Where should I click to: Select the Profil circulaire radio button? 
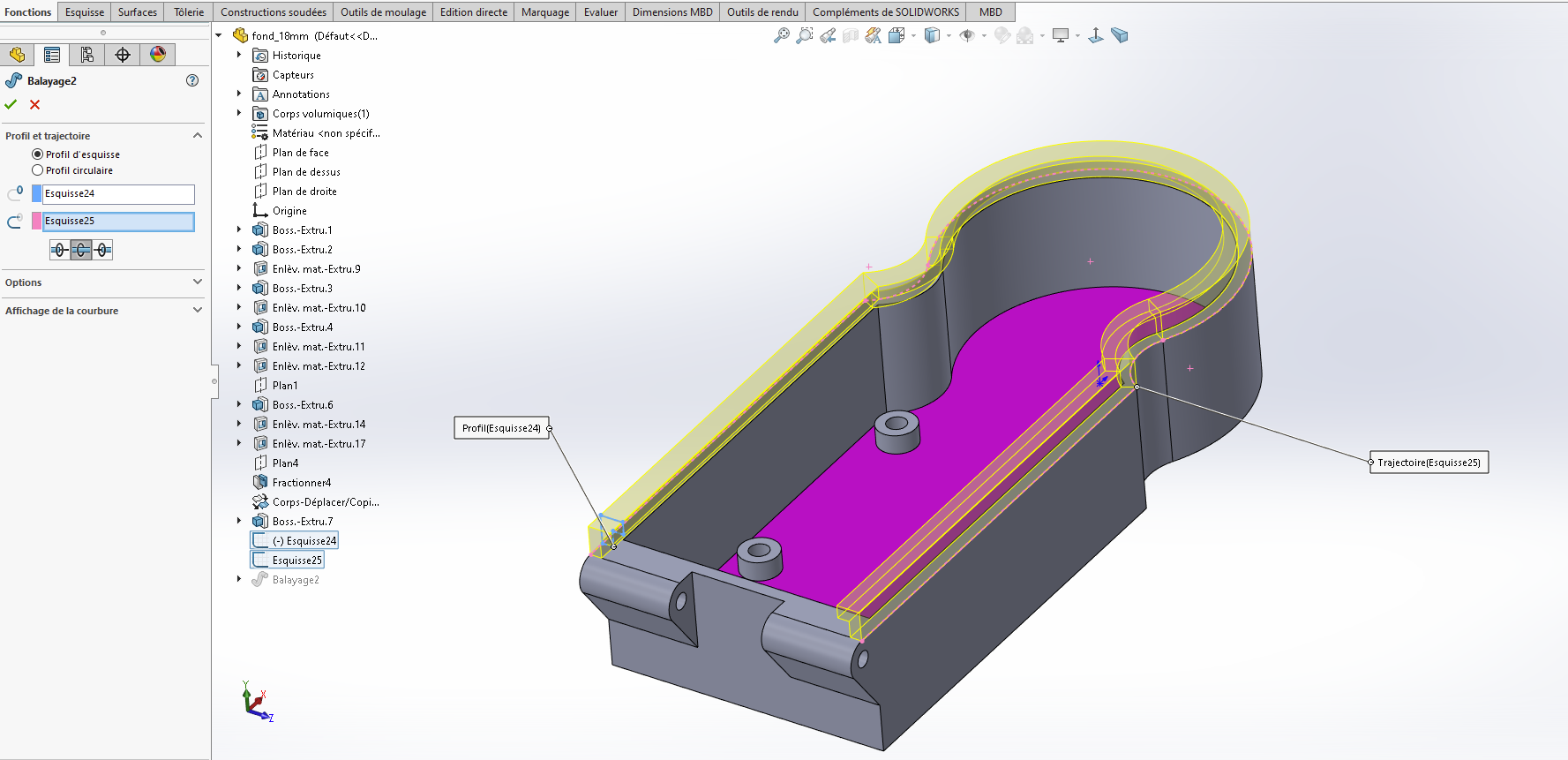pos(37,170)
